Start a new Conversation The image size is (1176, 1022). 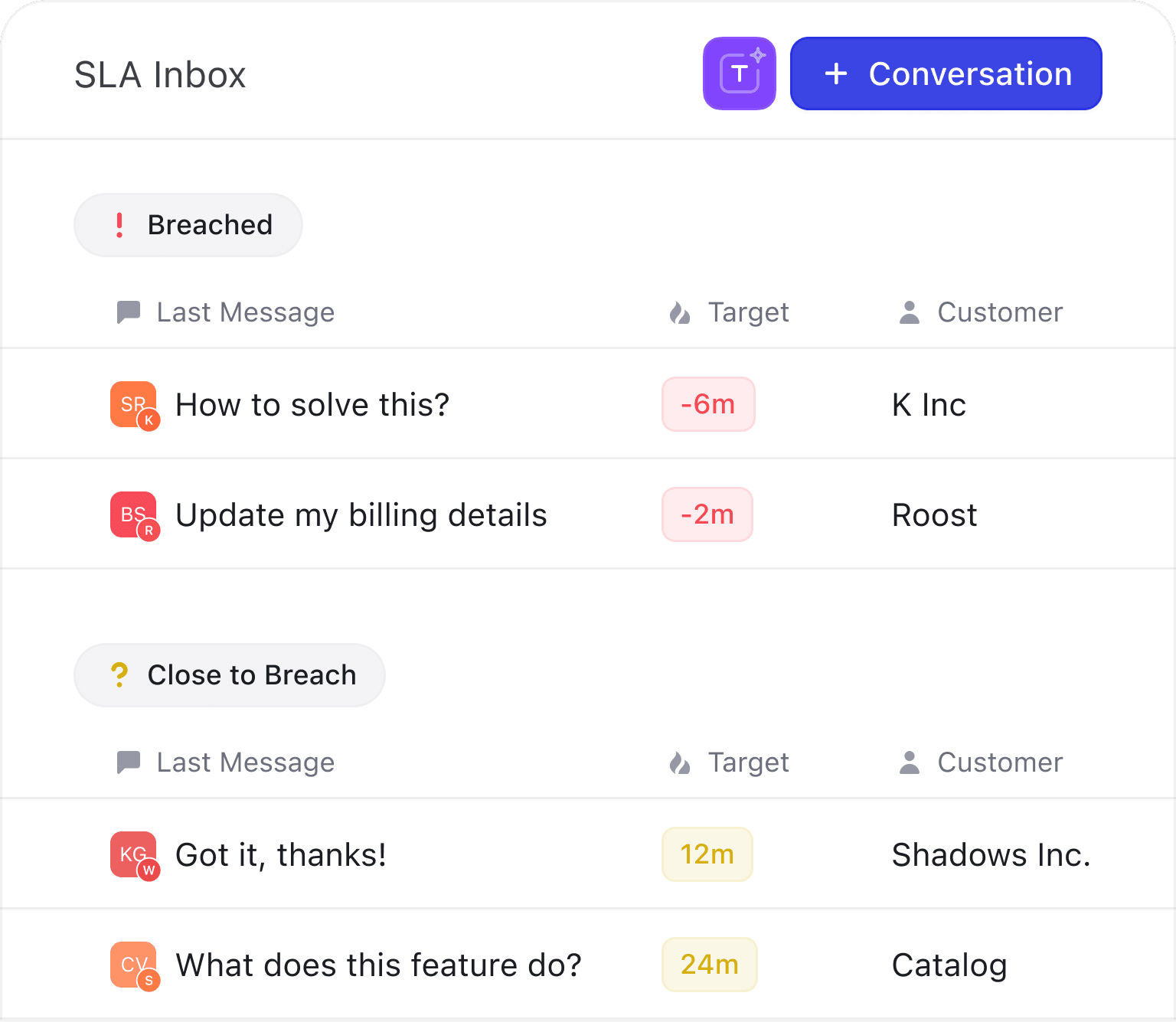tap(946, 73)
